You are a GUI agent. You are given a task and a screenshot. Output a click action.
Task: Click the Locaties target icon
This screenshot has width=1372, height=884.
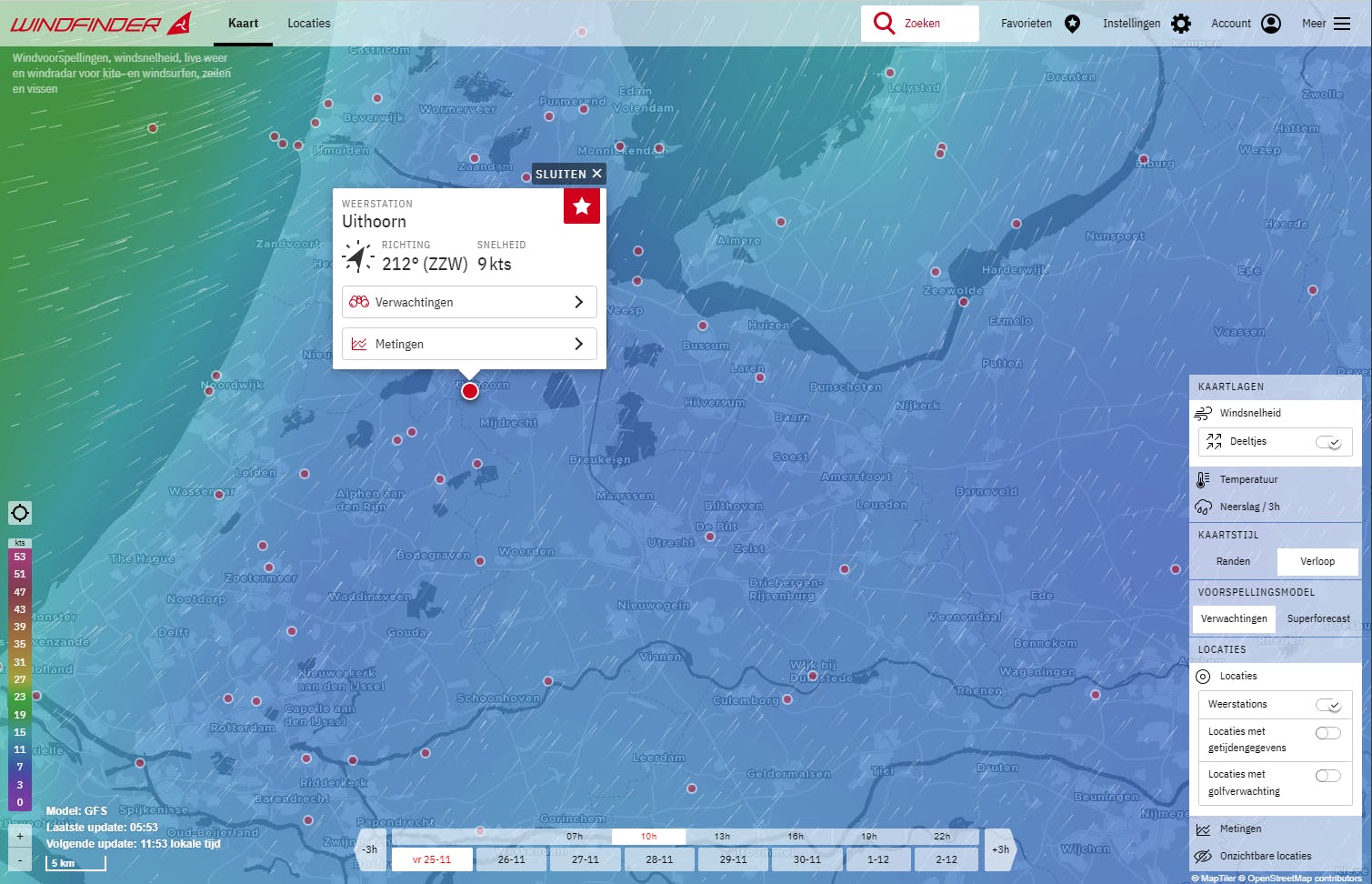(x=1203, y=677)
